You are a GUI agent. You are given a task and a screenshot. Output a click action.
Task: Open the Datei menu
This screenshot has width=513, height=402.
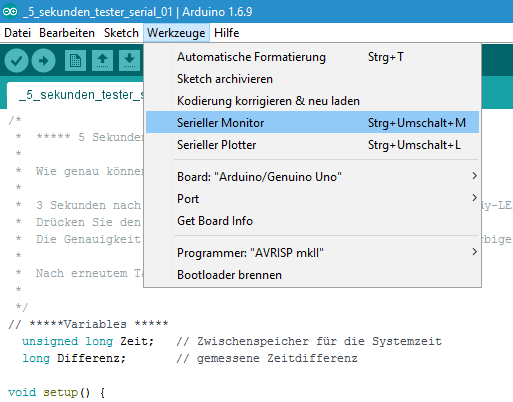(17, 33)
